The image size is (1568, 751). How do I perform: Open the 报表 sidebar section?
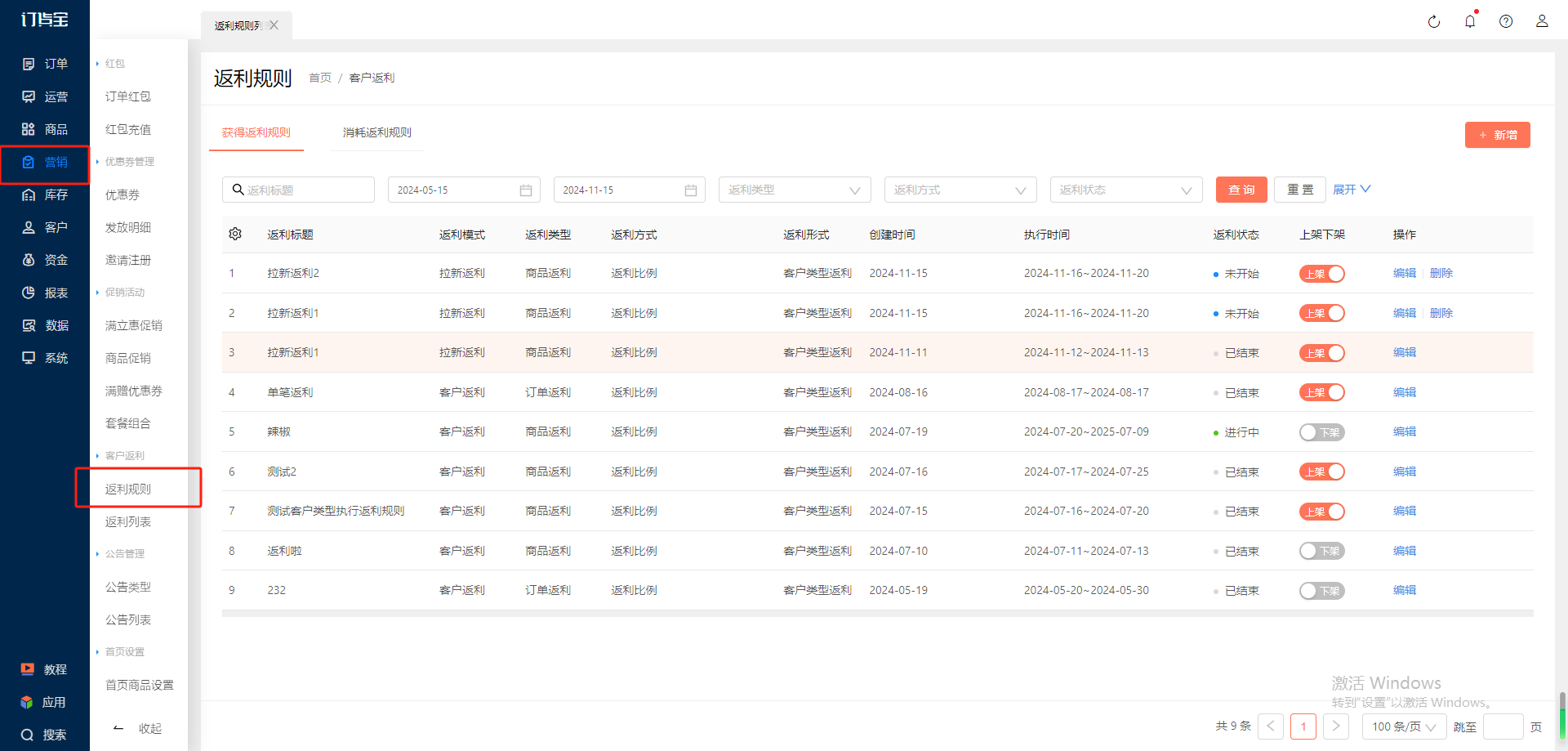(45, 293)
